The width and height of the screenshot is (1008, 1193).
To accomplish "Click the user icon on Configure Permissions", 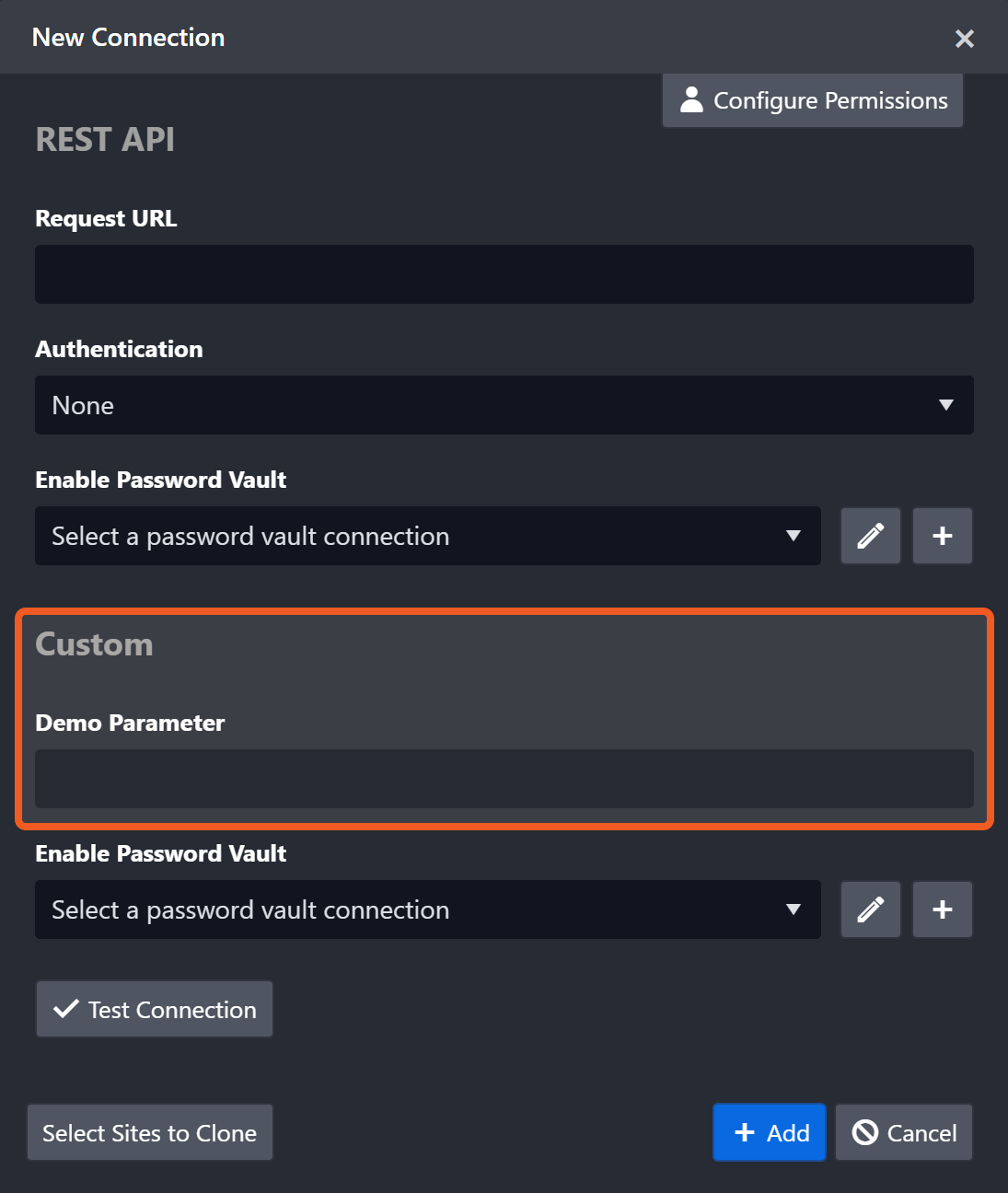I will [691, 100].
